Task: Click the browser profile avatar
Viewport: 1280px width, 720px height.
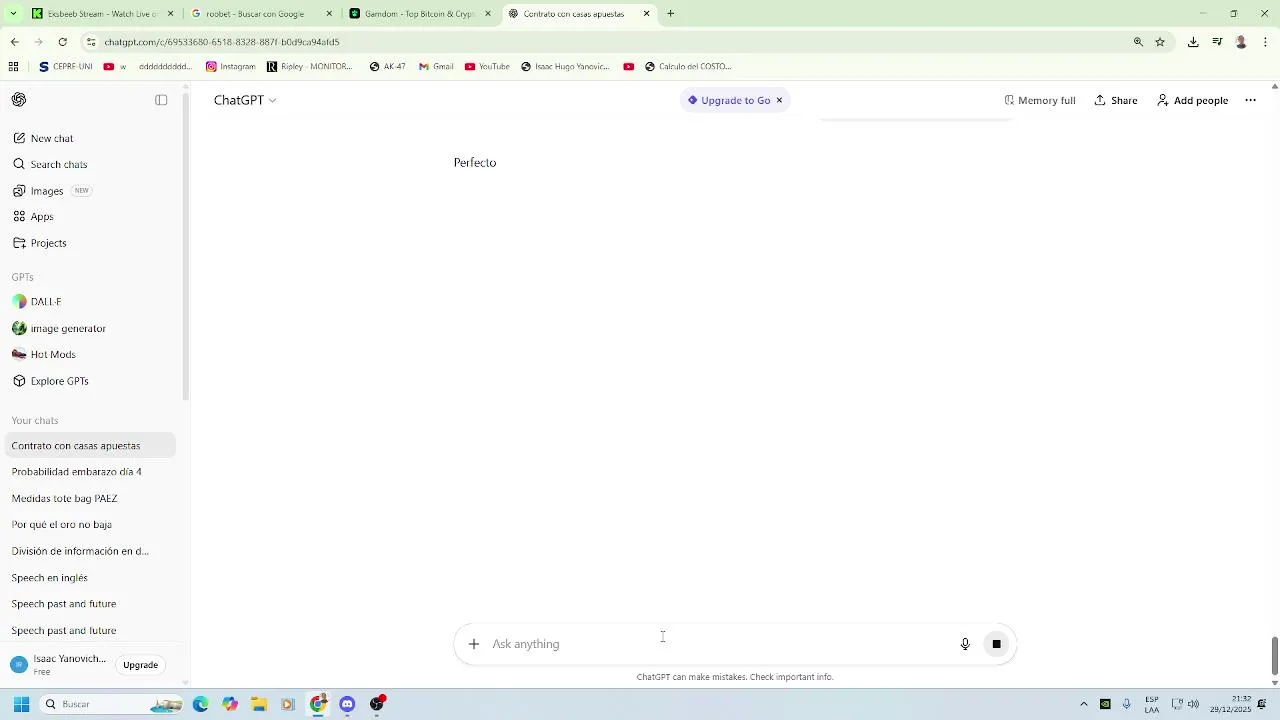Action: [1241, 42]
